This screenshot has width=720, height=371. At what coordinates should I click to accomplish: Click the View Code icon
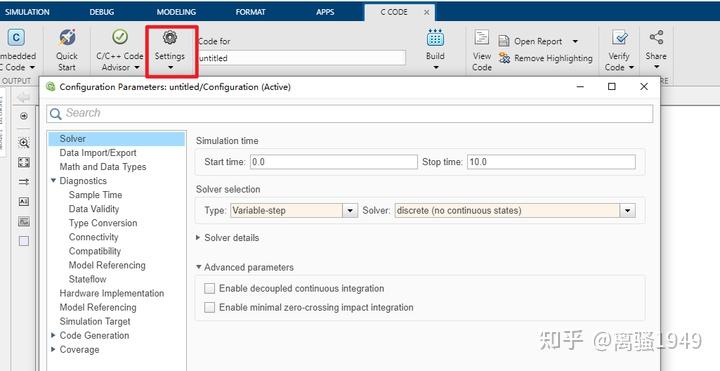[x=481, y=38]
